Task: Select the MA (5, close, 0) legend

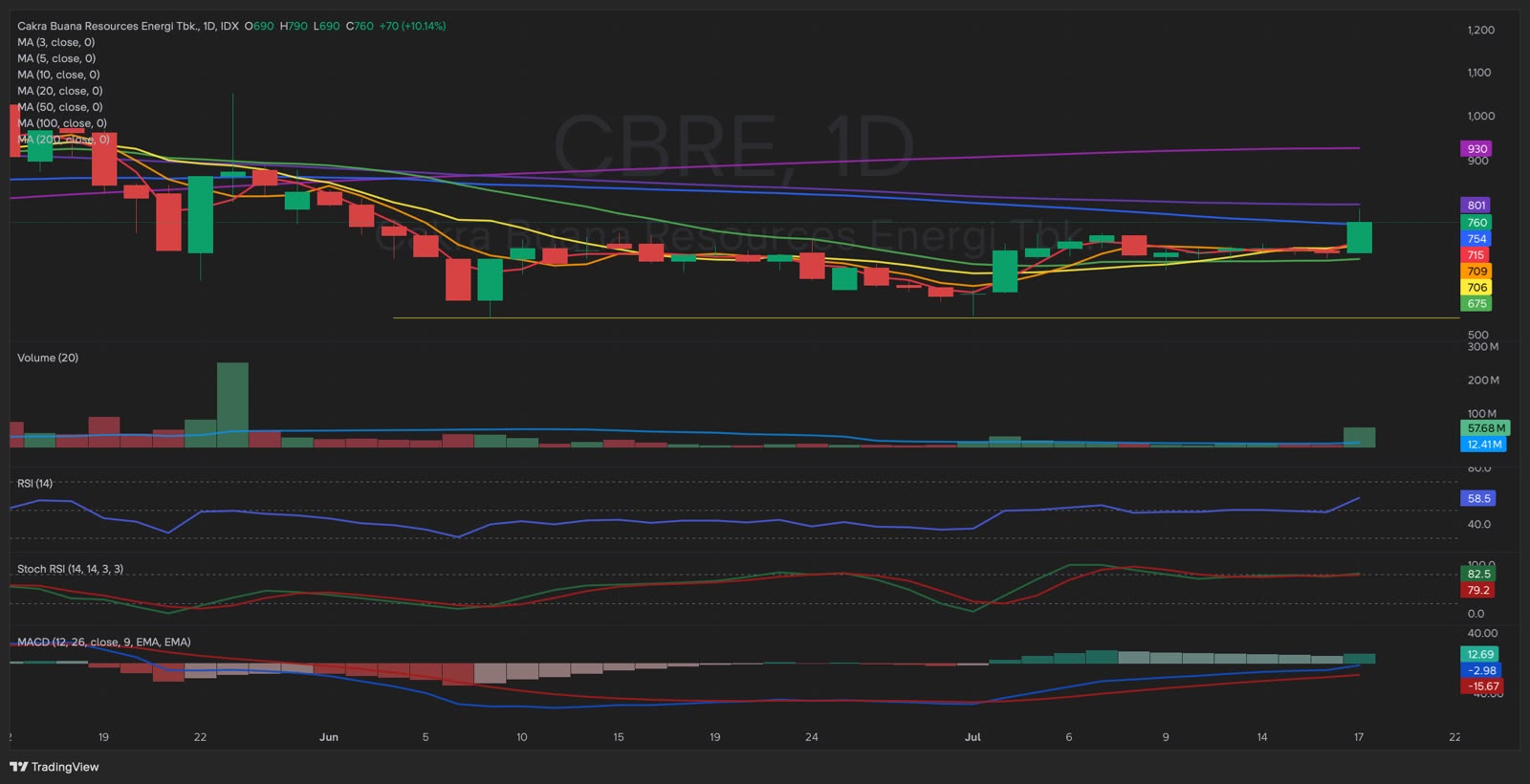Action: coord(56,58)
